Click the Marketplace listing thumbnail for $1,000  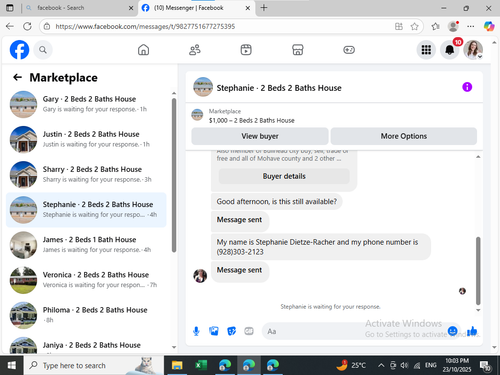tap(197, 115)
